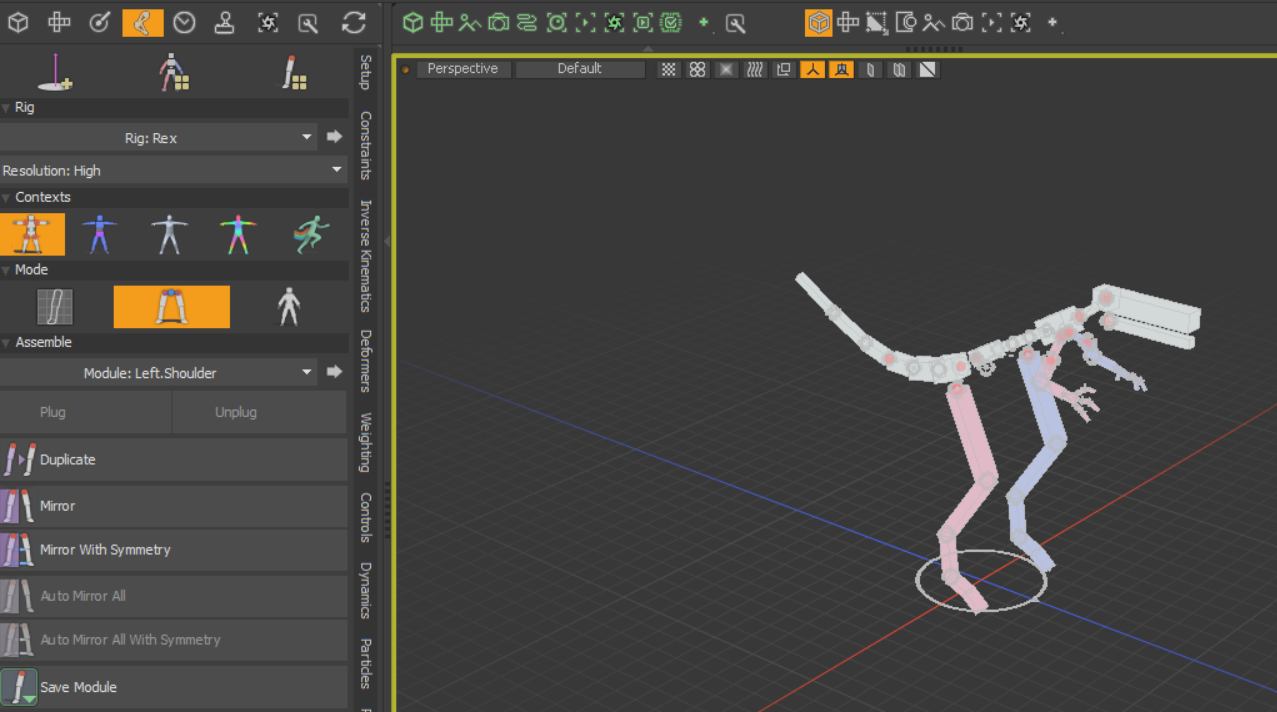
Task: Click the white cross-shaped icon in the left toolbar
Action: (x=59, y=22)
